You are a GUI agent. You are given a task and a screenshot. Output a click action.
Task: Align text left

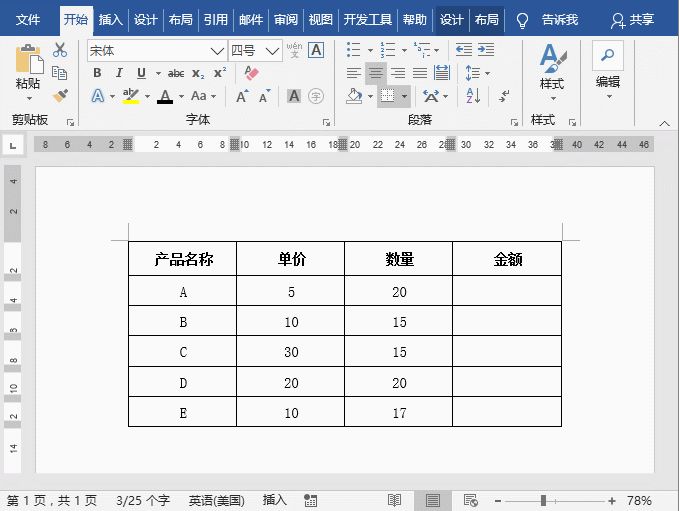click(354, 73)
